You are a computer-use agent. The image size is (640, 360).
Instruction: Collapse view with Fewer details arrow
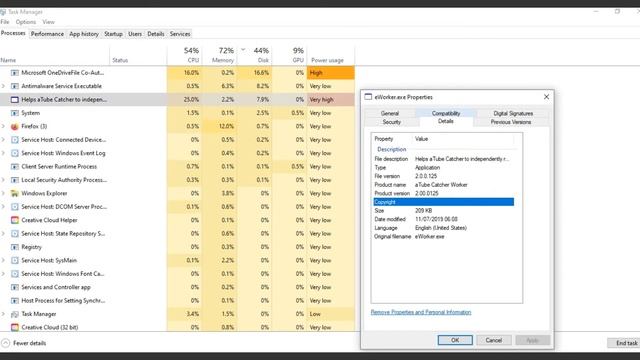(5, 343)
